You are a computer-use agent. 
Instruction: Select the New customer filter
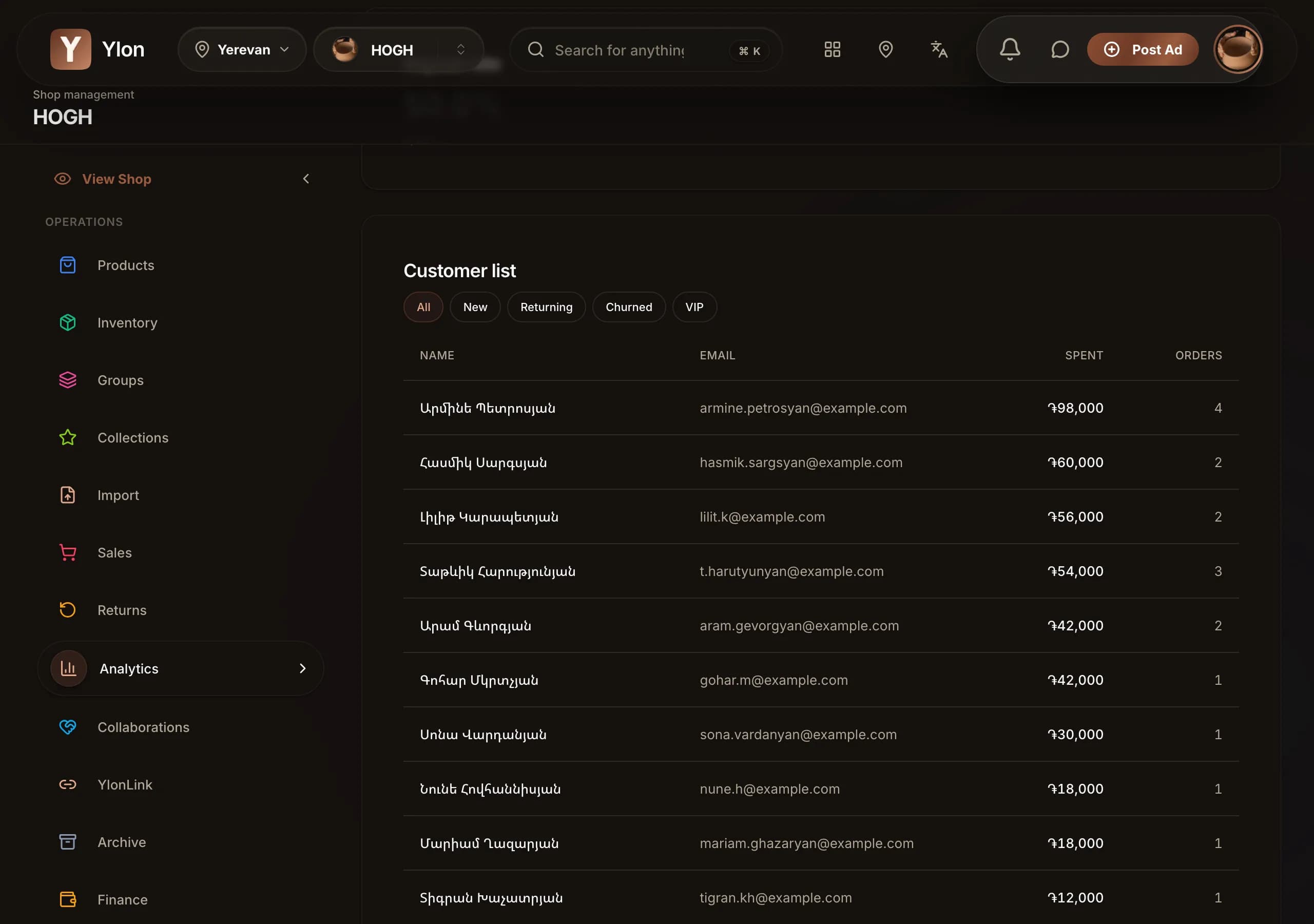click(475, 307)
